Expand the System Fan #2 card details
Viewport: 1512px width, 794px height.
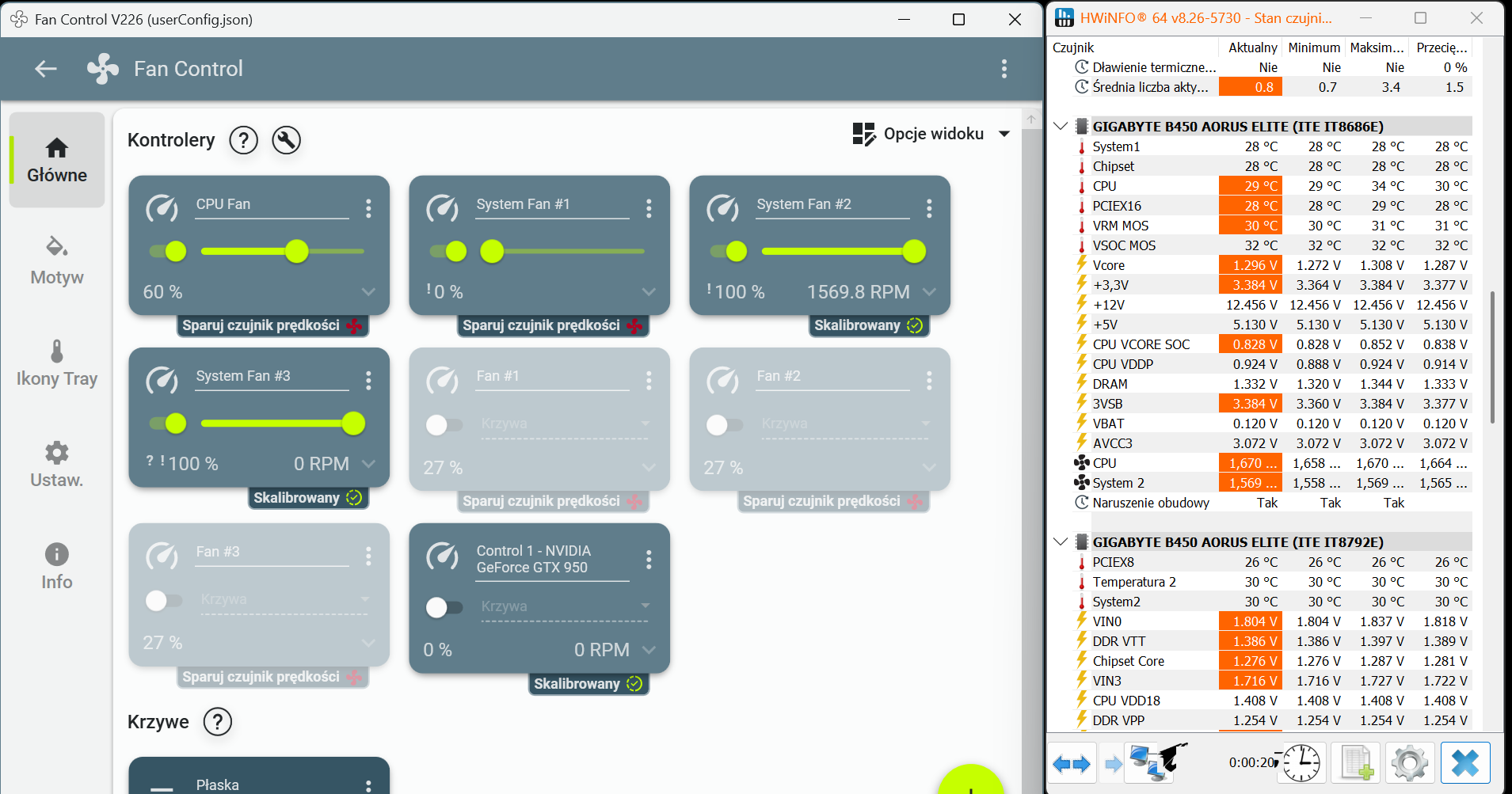click(929, 292)
